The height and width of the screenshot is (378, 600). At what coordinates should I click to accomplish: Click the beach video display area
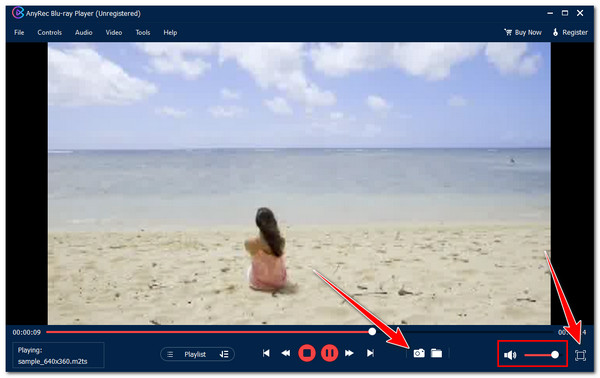[299, 184]
